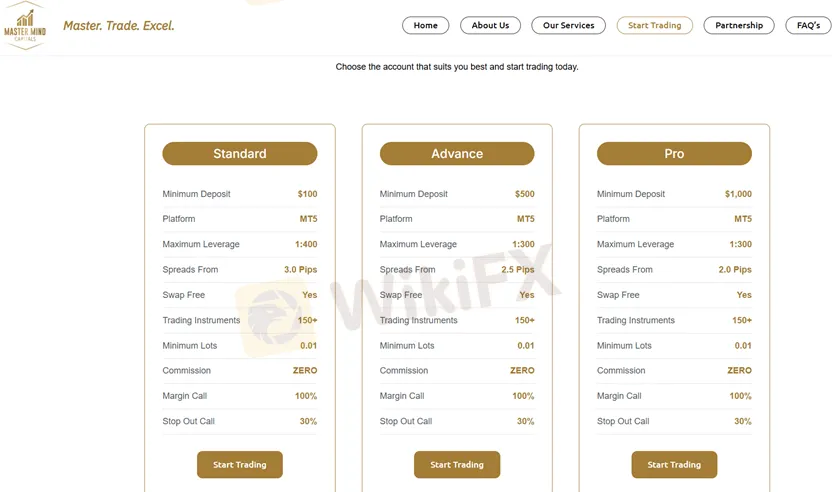This screenshot has width=832, height=492.
Task: Click the Master. Trade. Excel. tagline
Action: (118, 26)
